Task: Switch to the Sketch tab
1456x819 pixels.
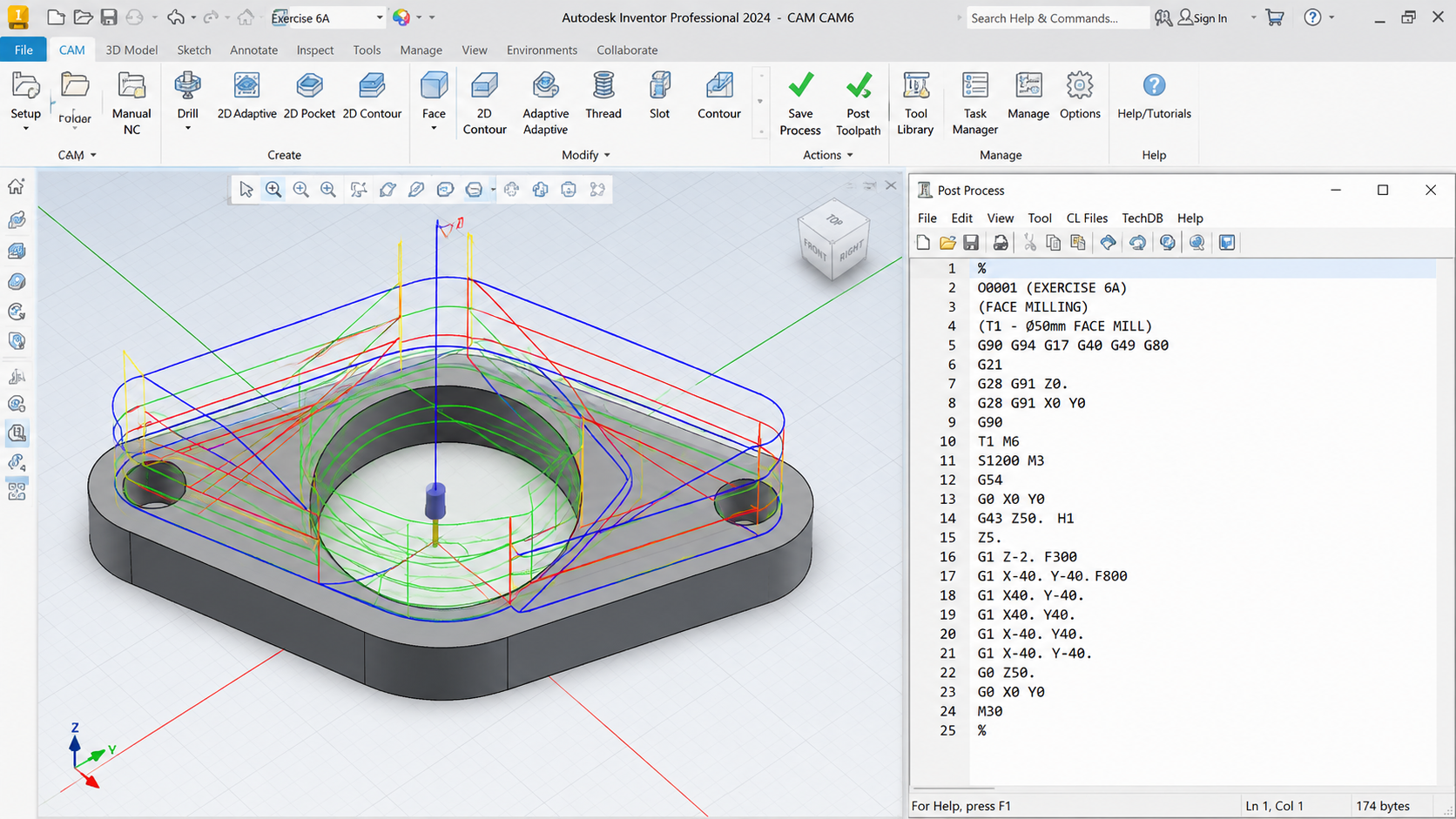Action: pos(194,50)
